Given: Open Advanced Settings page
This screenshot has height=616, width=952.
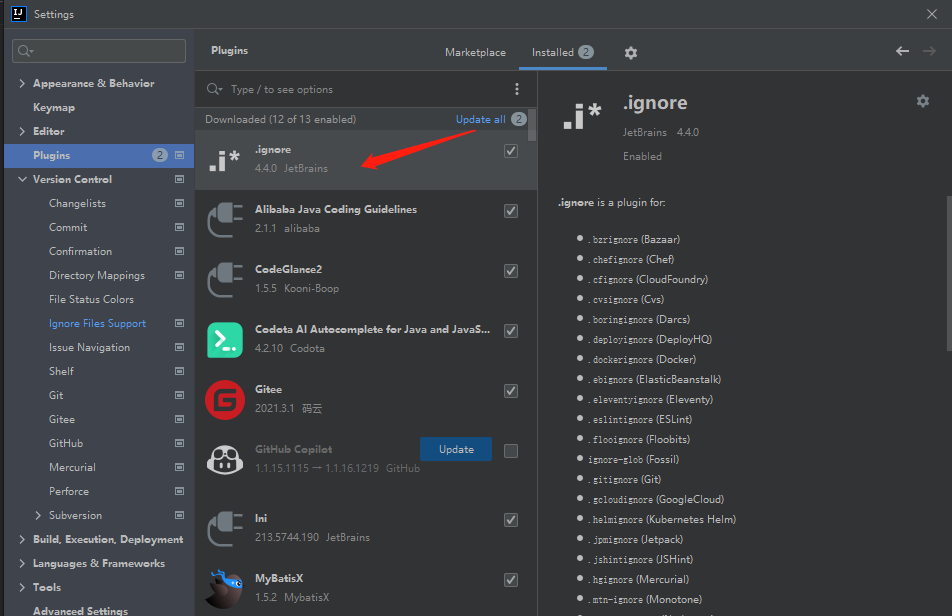Looking at the screenshot, I should click(x=80, y=610).
